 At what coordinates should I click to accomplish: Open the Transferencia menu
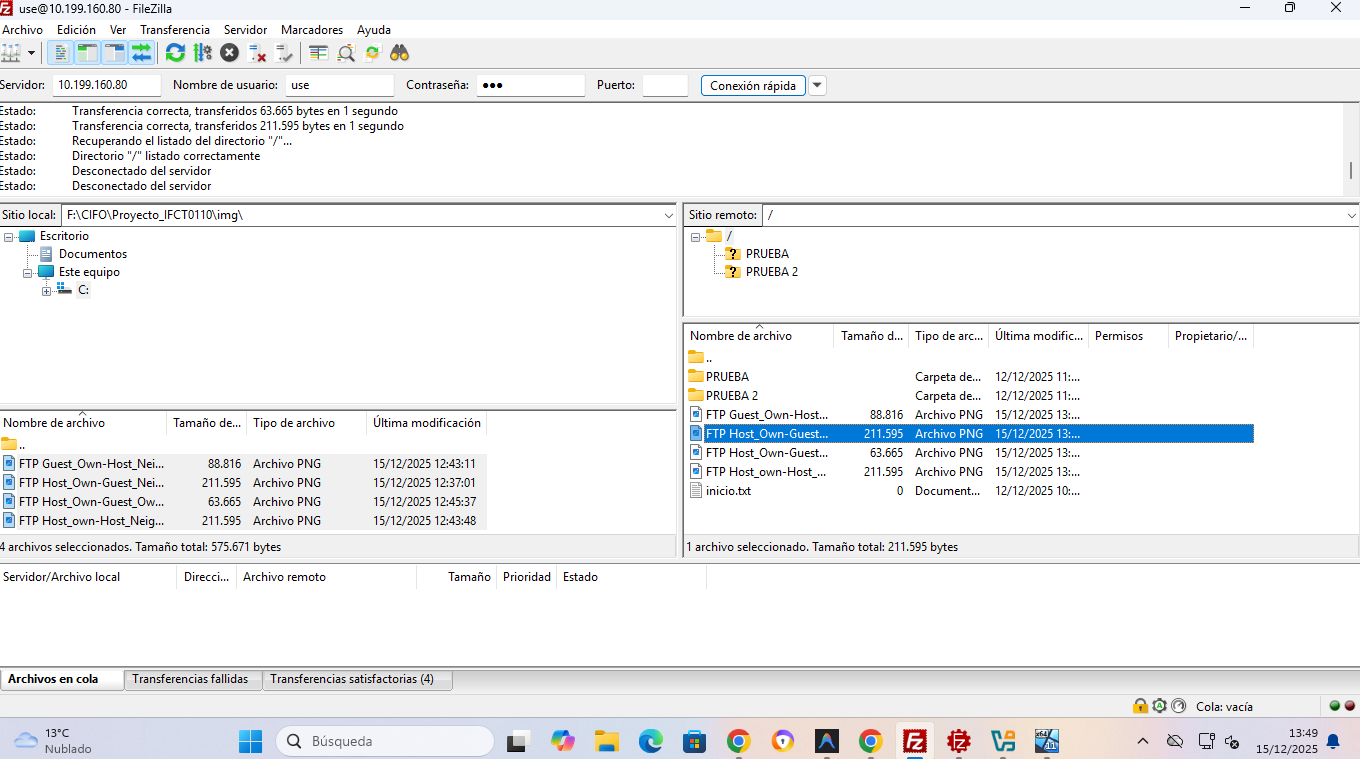[174, 30]
